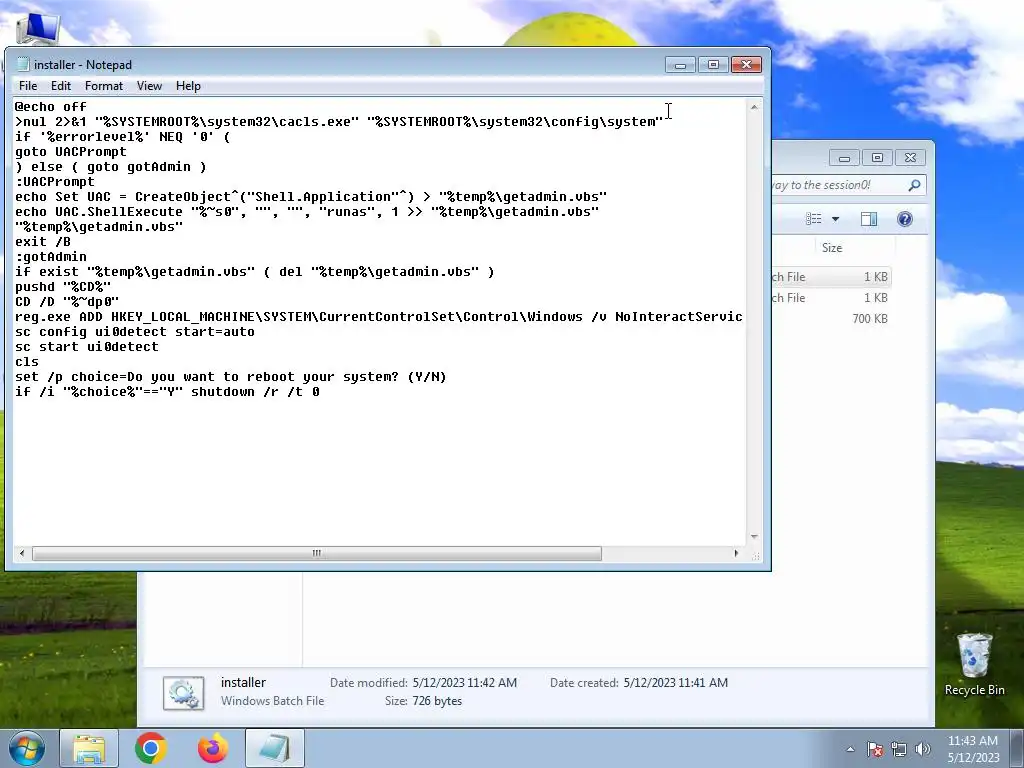1024x768 pixels.
Task: Maximize the Explorer window
Action: [877, 157]
